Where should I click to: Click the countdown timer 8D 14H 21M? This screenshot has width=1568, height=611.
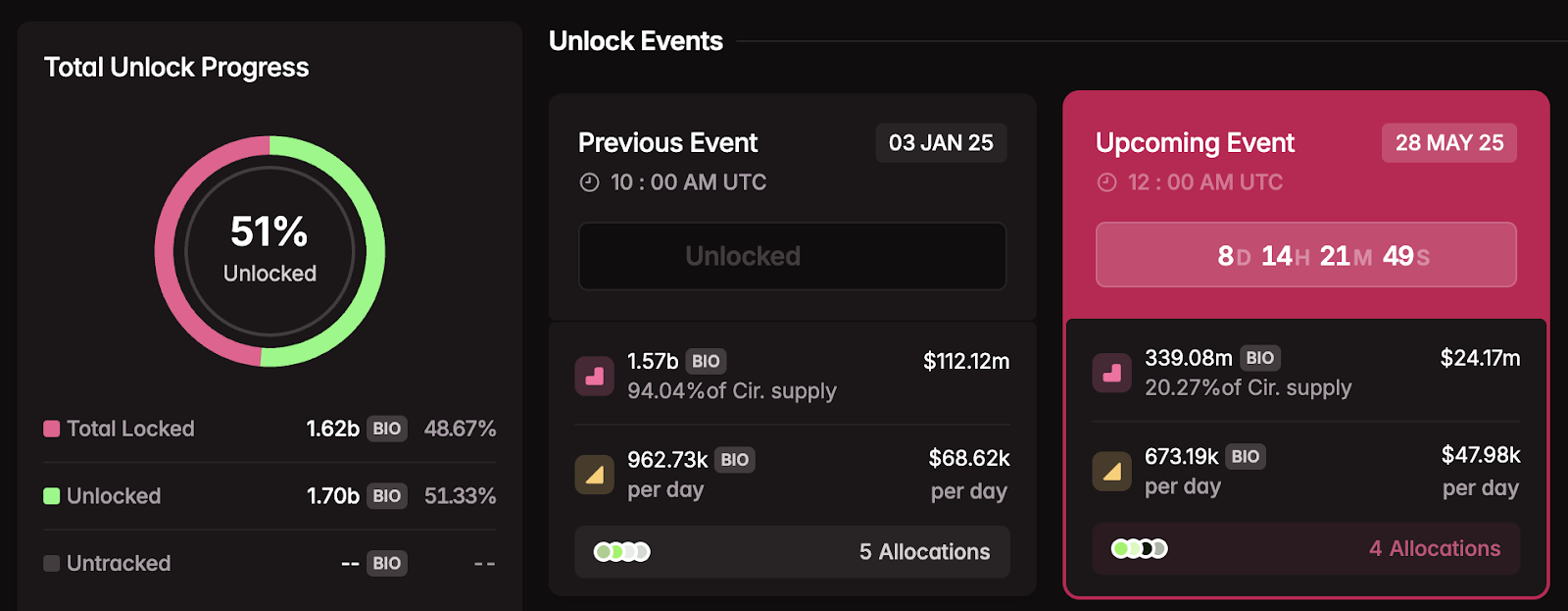(x=1306, y=255)
